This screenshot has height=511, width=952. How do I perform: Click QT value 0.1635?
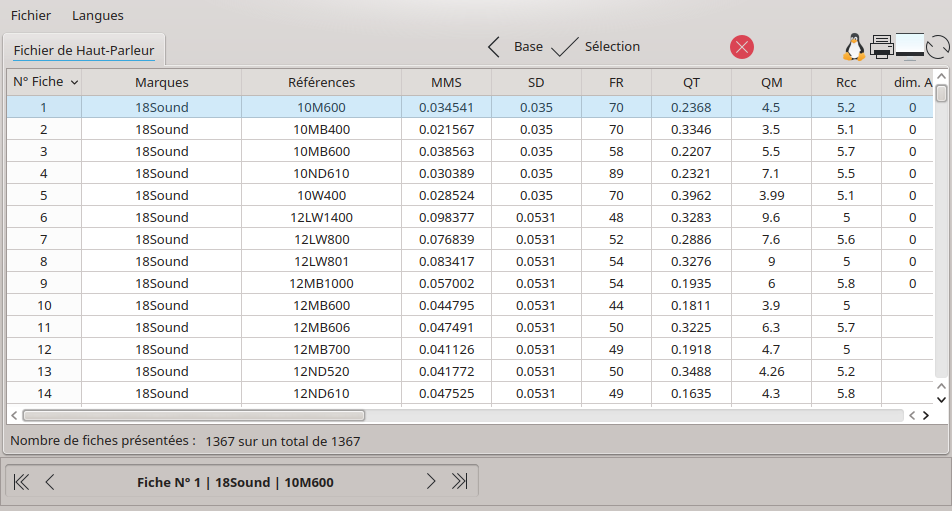(x=691, y=393)
